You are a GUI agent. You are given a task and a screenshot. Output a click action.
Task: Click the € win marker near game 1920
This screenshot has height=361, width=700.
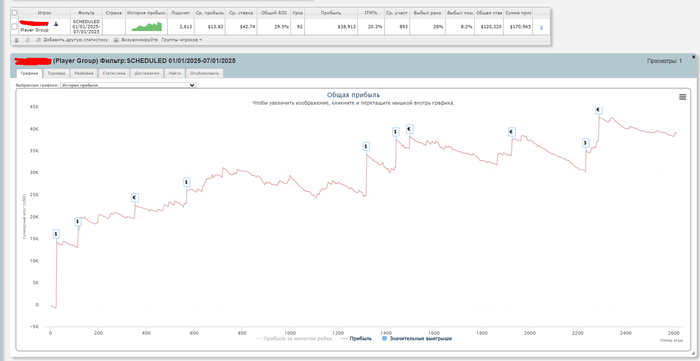click(x=512, y=132)
